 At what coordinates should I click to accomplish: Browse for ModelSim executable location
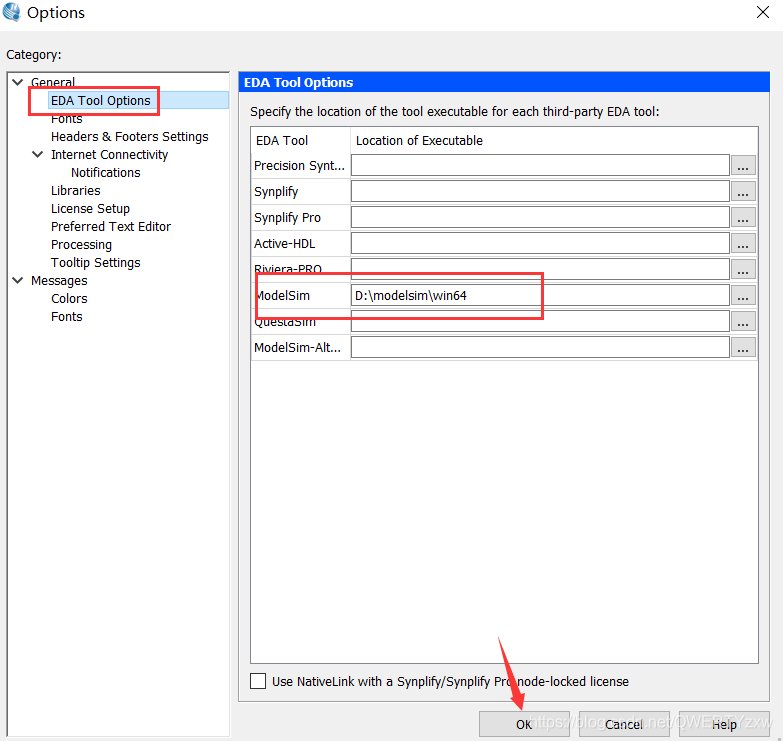[x=743, y=295]
